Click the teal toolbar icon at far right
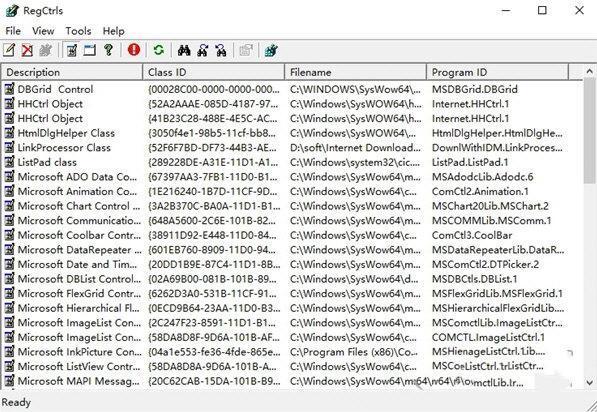 click(x=271, y=50)
